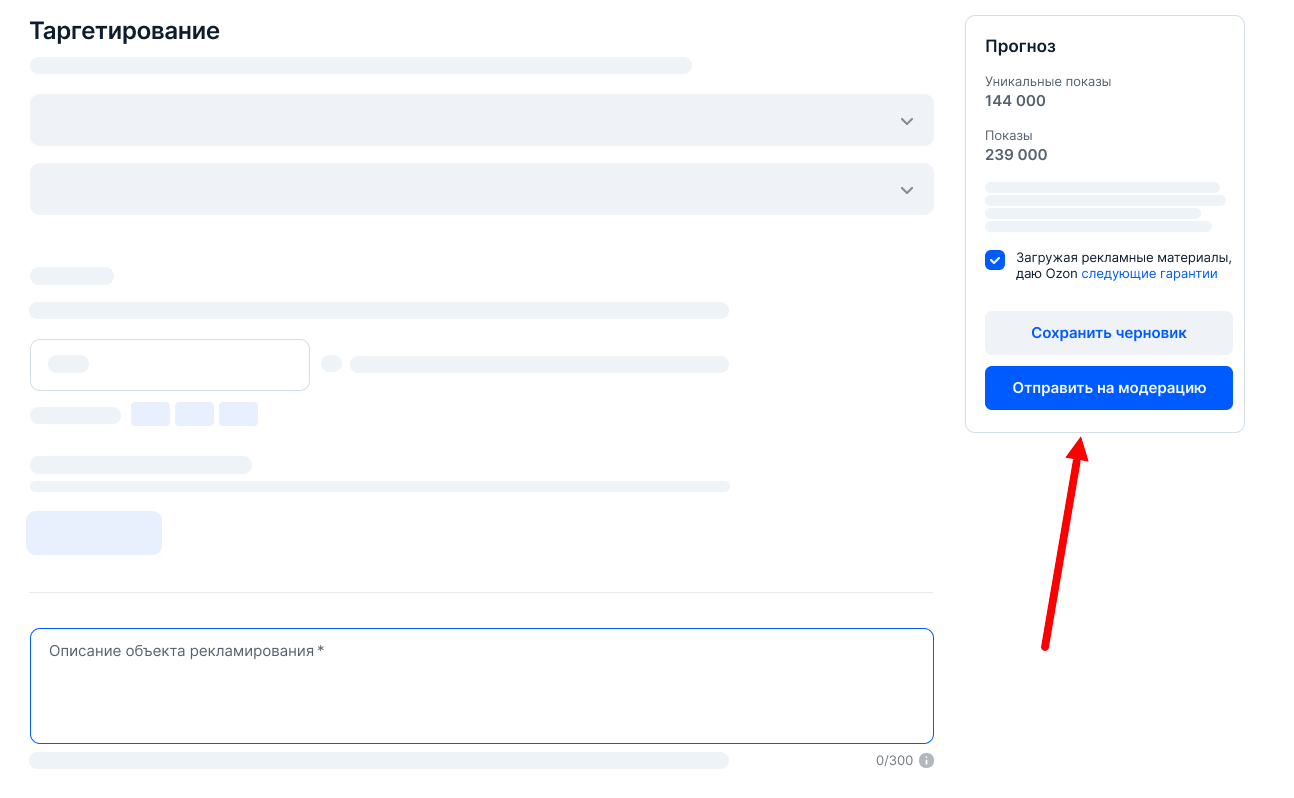The height and width of the screenshot is (798, 1294).
Task: Click 'Сохранить черновик' to save a draft
Action: click(x=1108, y=332)
